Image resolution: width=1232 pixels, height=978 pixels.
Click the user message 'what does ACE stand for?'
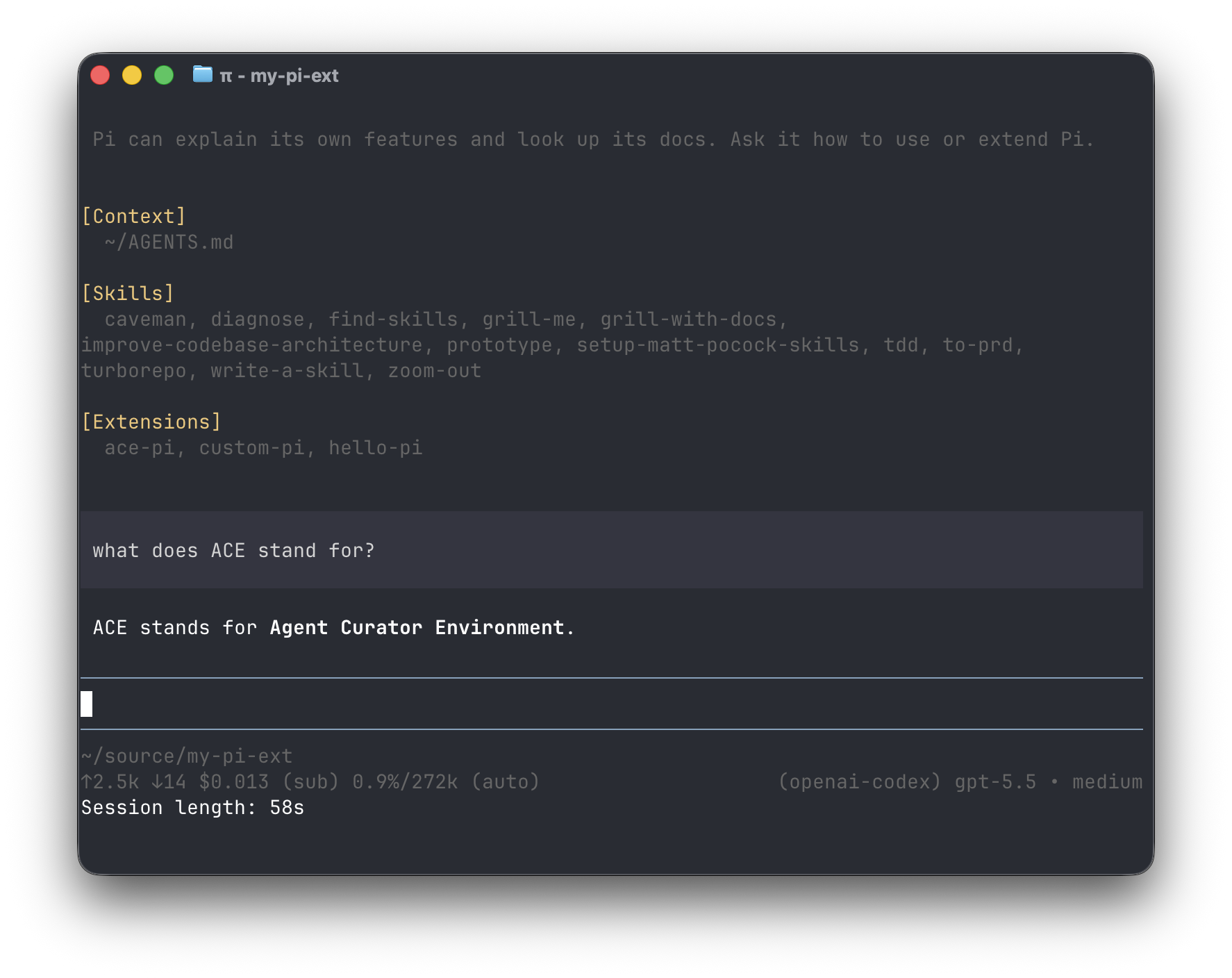(234, 551)
